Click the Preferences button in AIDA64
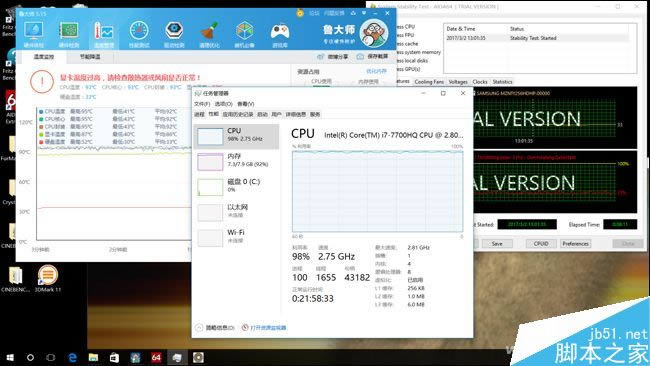This screenshot has height=366, width=650. pos(575,244)
